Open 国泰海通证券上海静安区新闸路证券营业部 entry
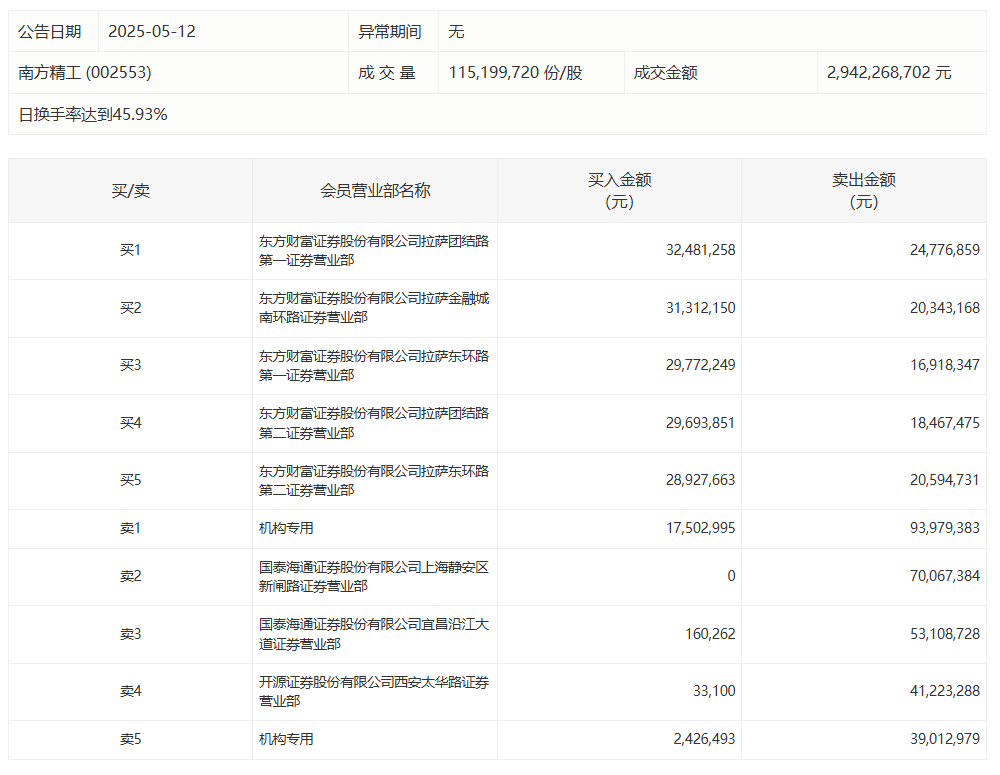 click(x=374, y=576)
